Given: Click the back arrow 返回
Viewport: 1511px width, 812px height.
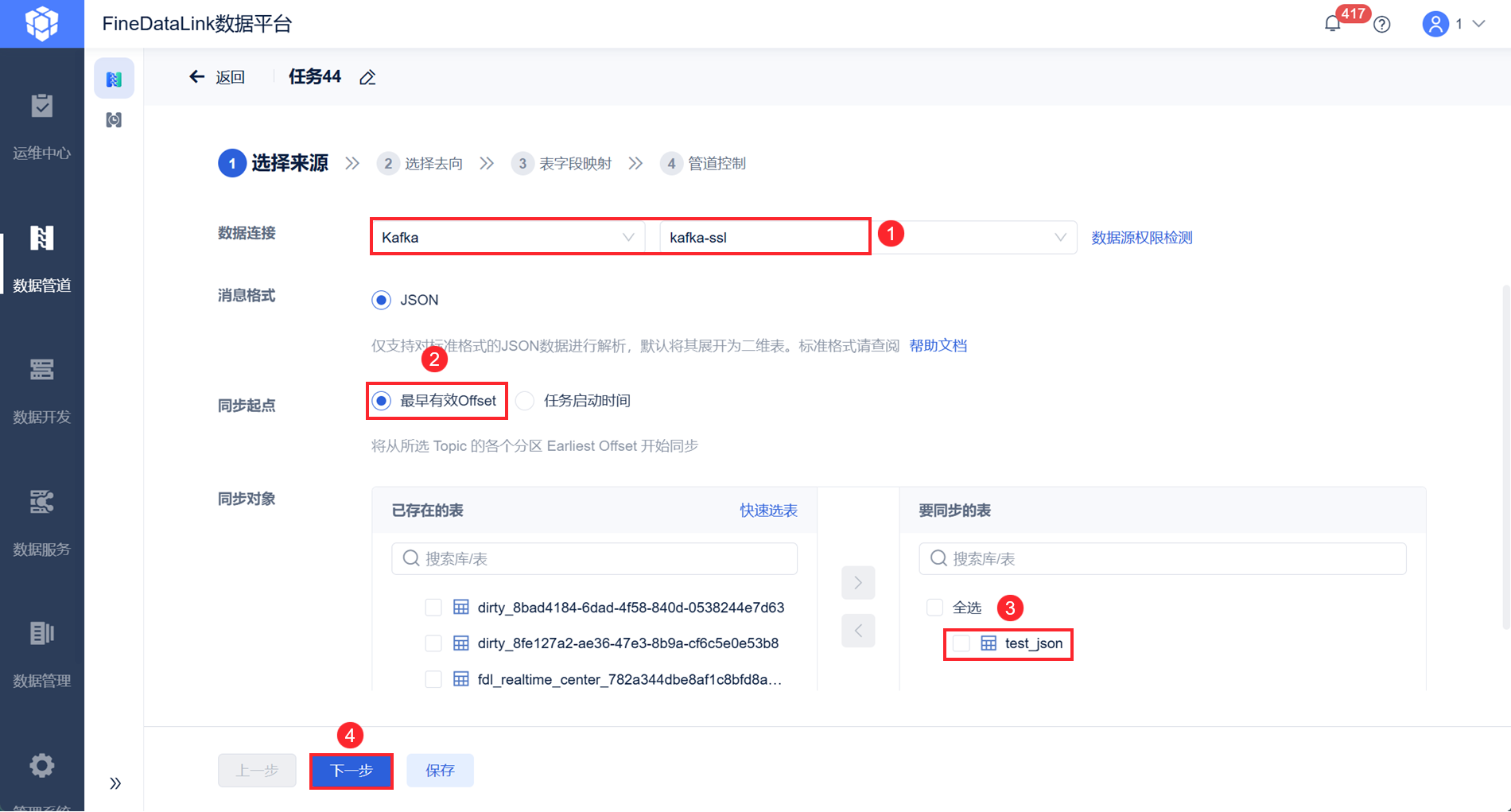Looking at the screenshot, I should coord(216,77).
